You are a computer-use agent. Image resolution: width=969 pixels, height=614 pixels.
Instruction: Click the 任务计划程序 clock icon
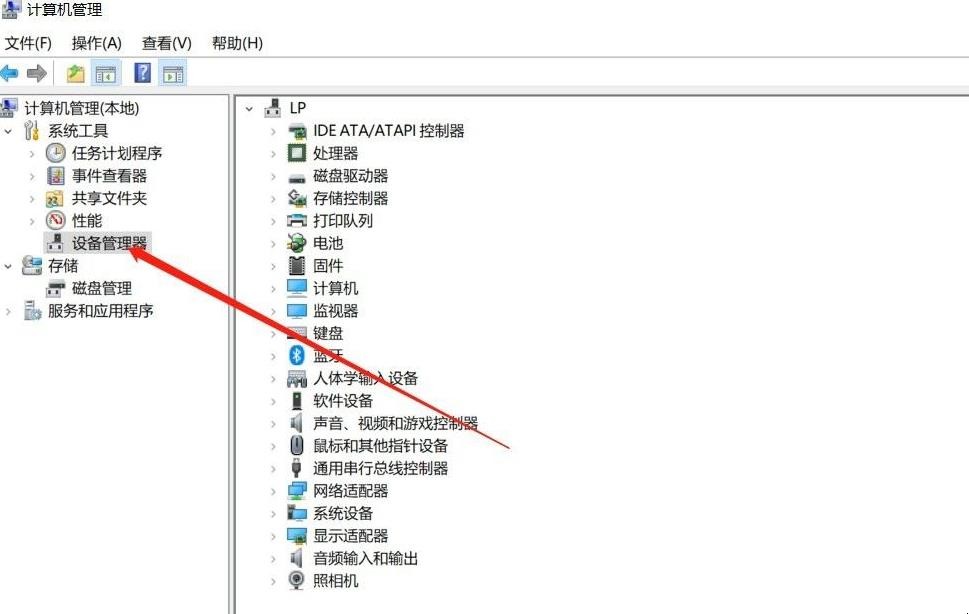point(56,153)
